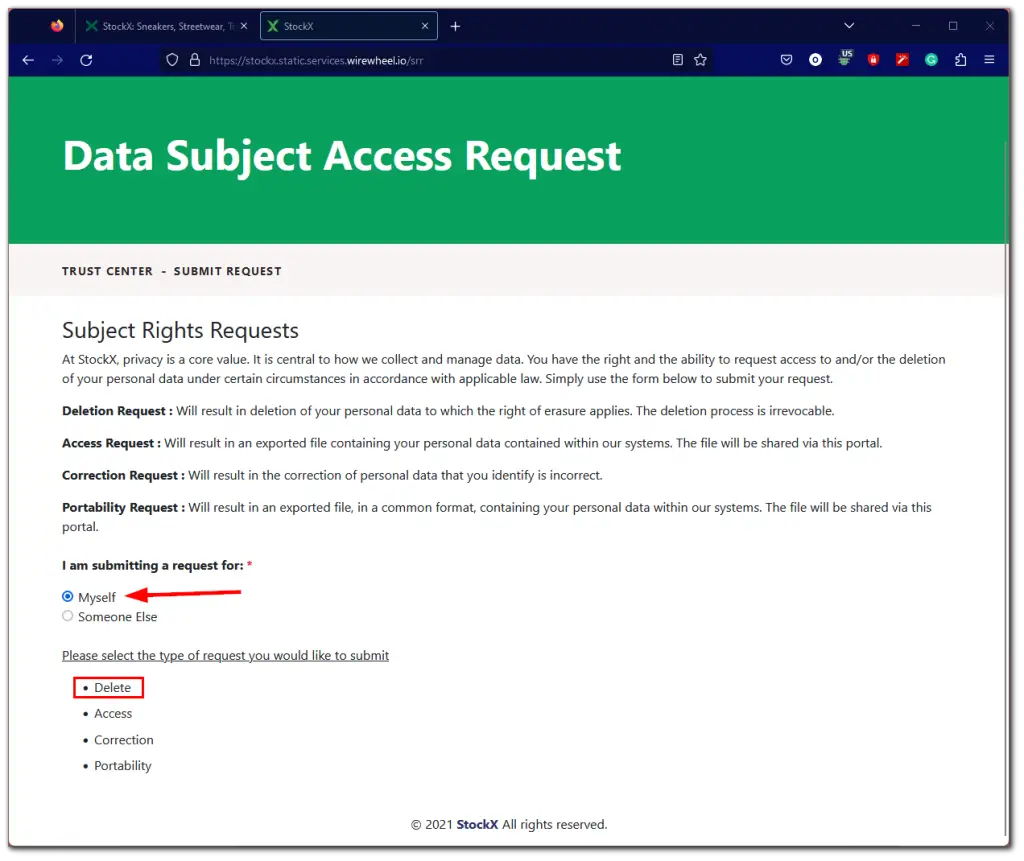Click the request type selection link

[x=226, y=655]
